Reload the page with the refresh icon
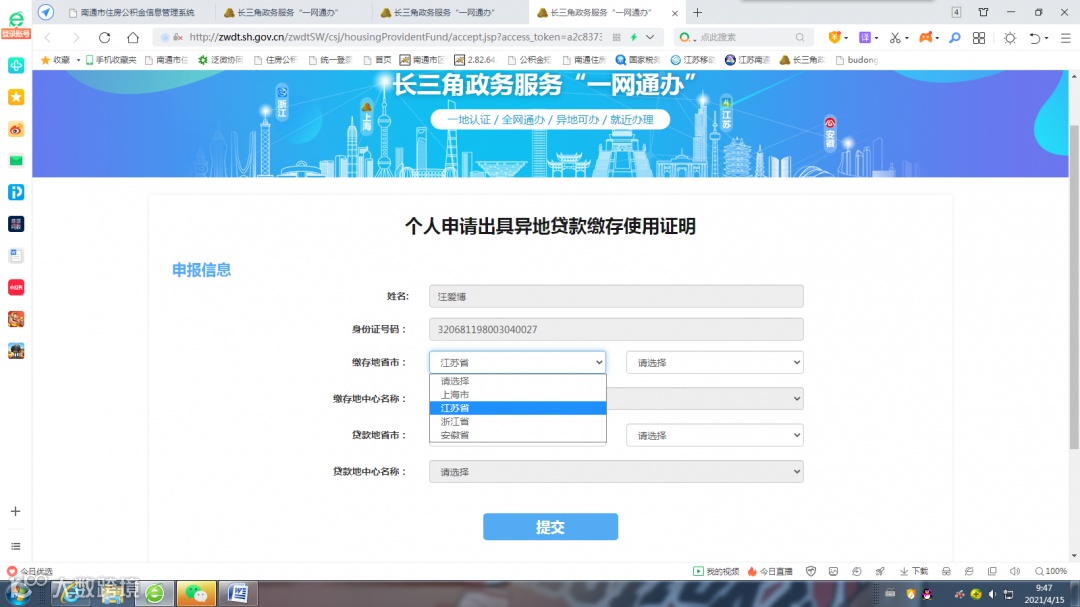 coord(104,37)
